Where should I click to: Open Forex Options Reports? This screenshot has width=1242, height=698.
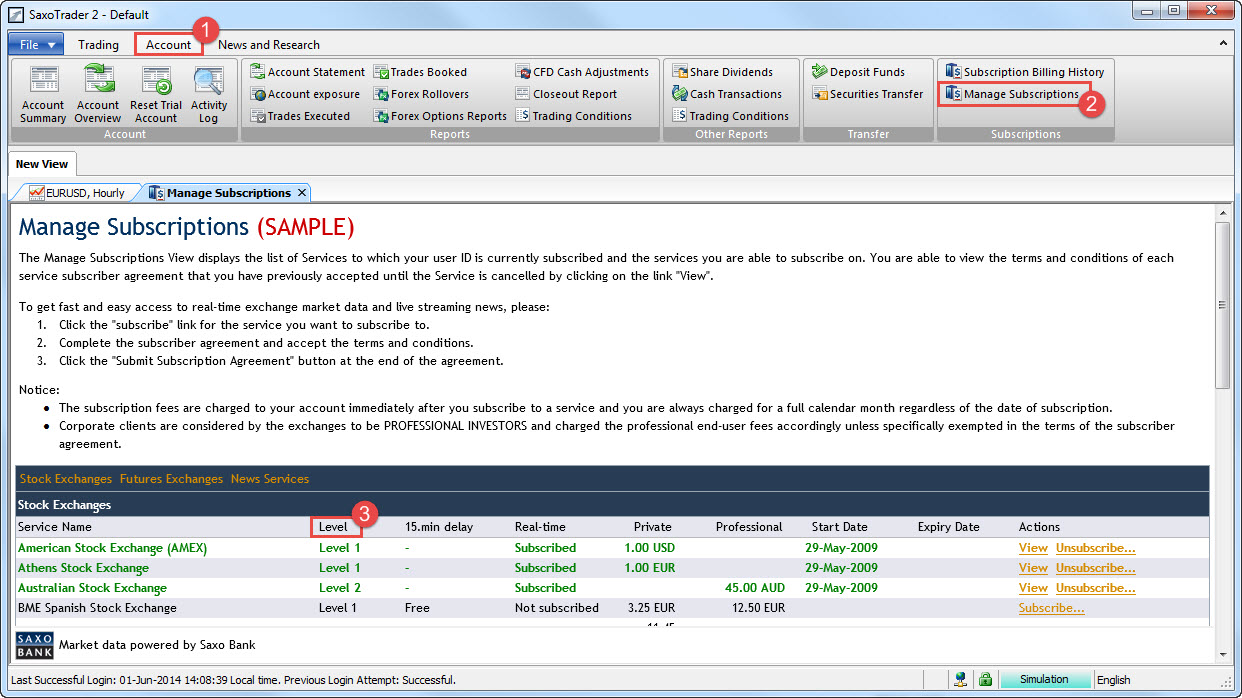[x=440, y=116]
